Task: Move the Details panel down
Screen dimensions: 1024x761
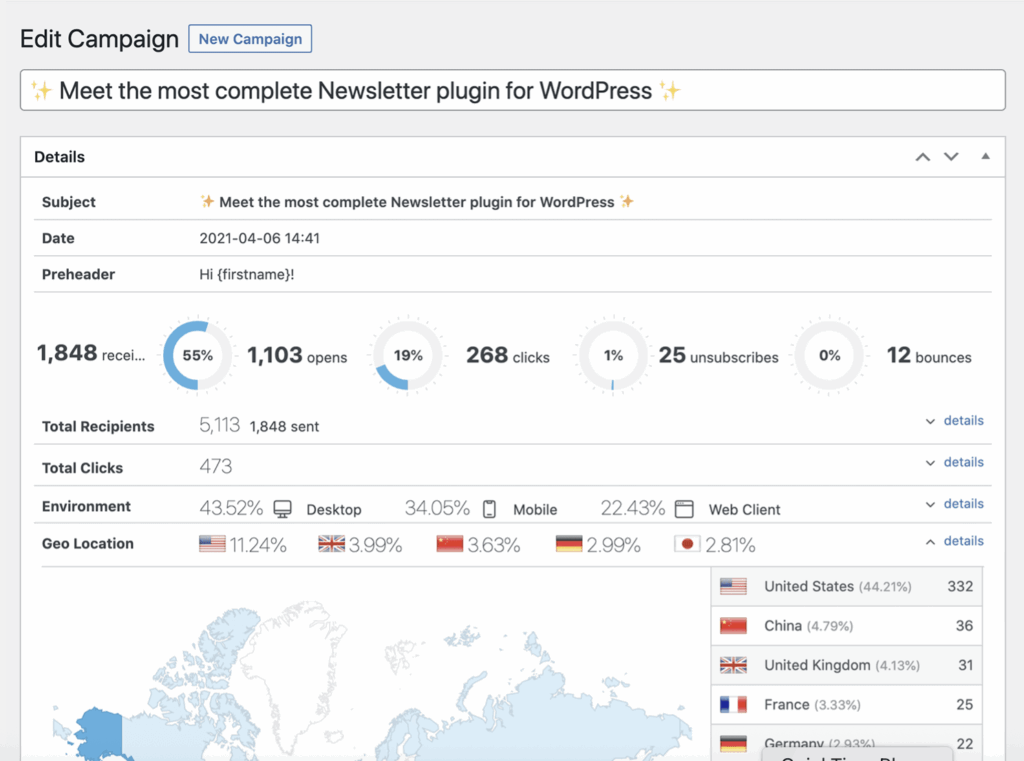Action: (951, 157)
